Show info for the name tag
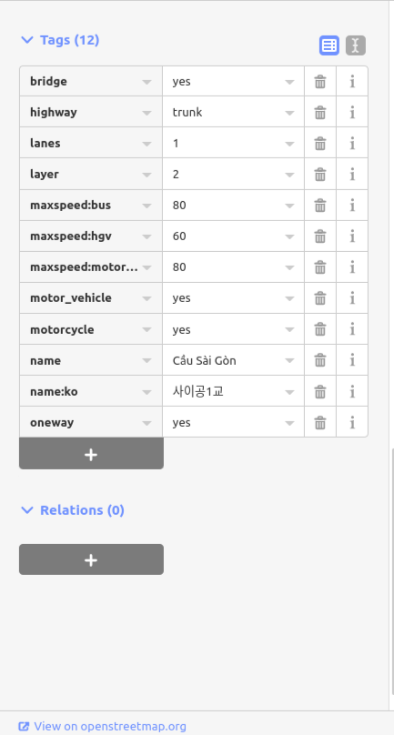394x735 pixels. (352, 360)
